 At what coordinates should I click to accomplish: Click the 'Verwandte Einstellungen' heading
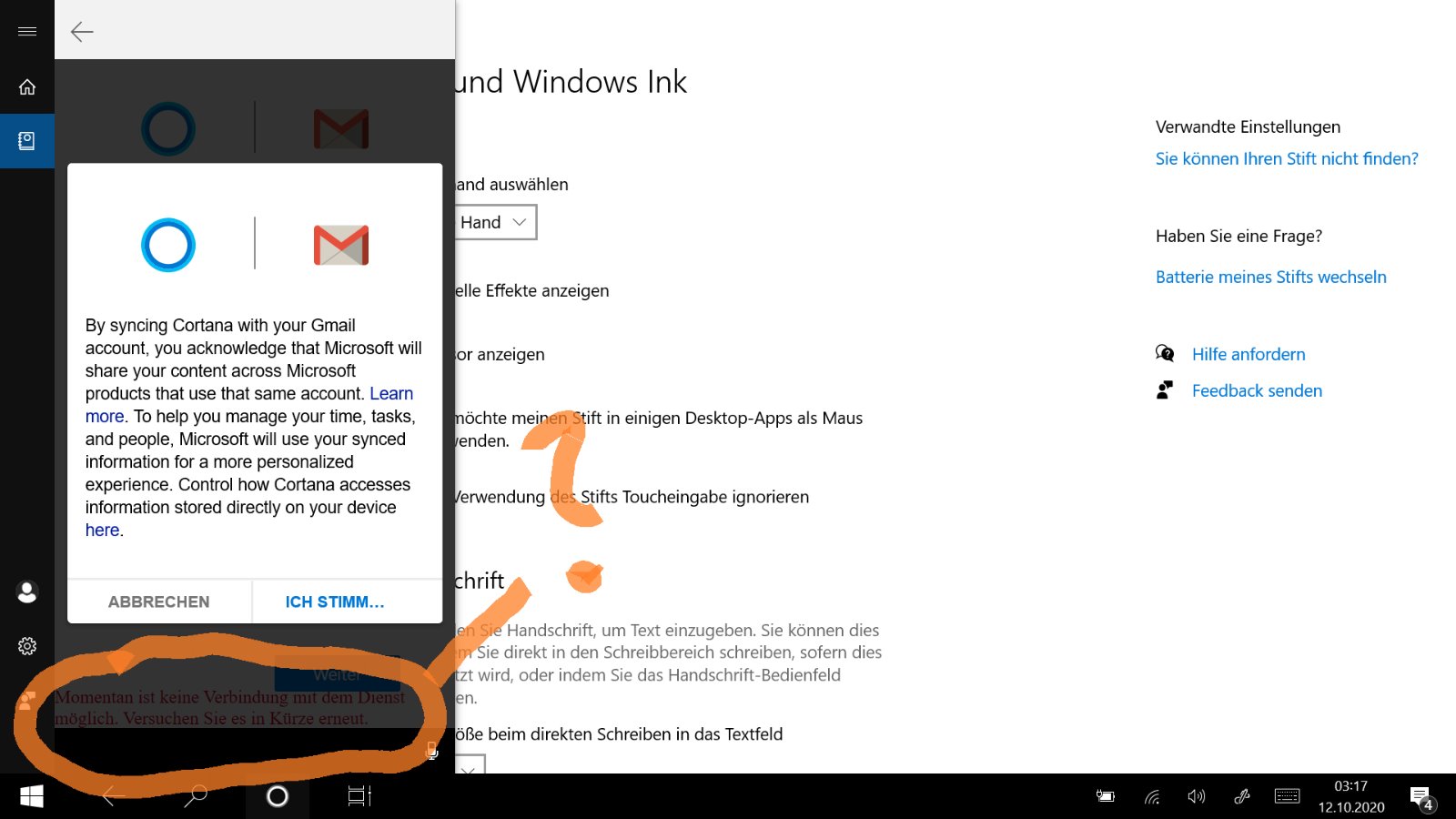[x=1248, y=126]
